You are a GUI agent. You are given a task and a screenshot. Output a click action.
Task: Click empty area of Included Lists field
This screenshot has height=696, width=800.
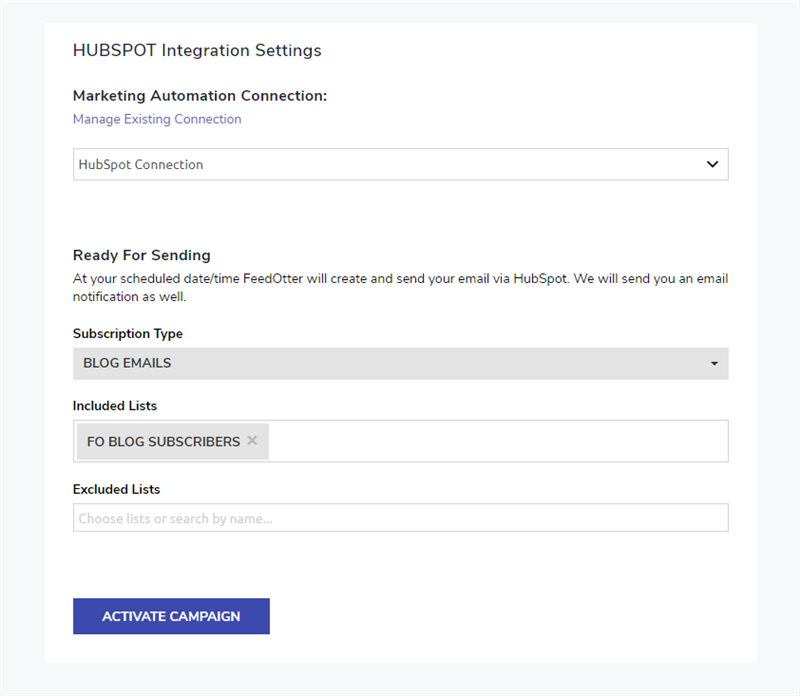click(x=497, y=441)
